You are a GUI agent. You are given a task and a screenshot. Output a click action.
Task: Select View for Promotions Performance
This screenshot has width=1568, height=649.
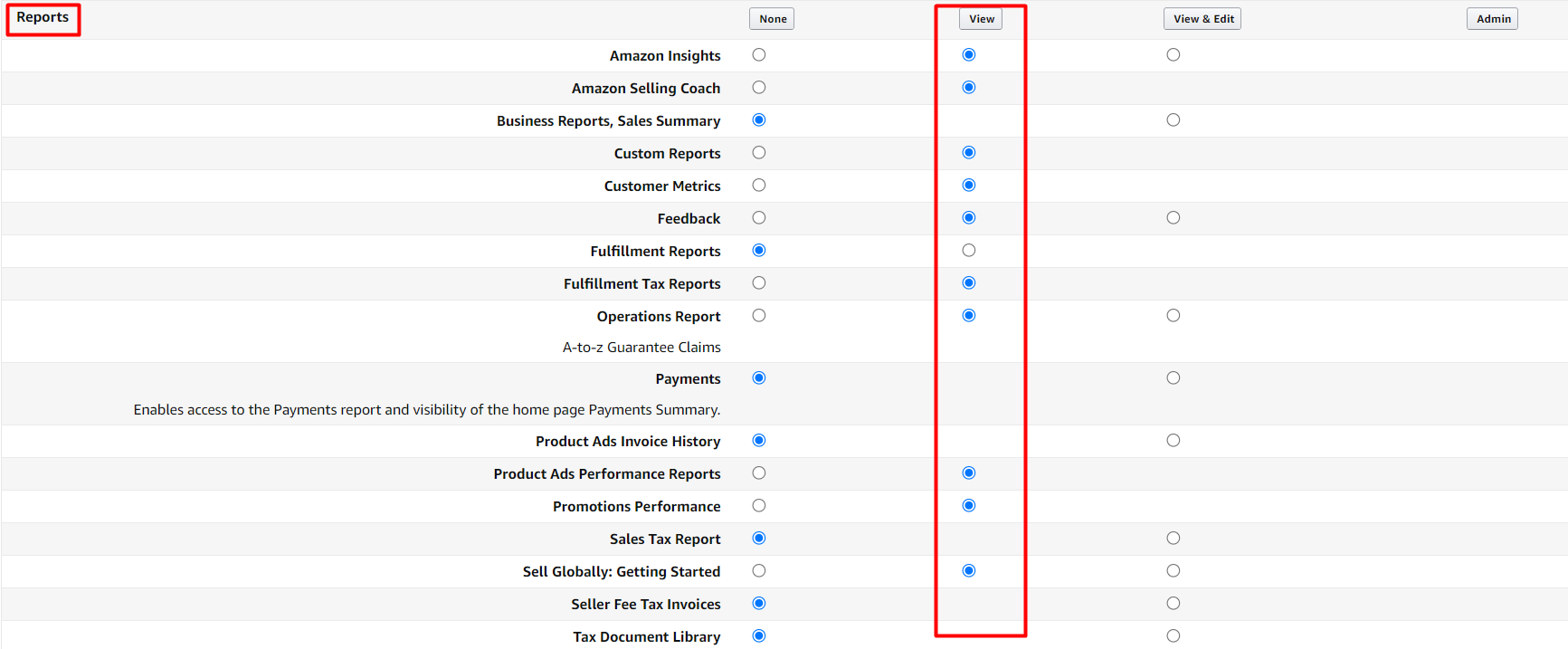click(969, 506)
